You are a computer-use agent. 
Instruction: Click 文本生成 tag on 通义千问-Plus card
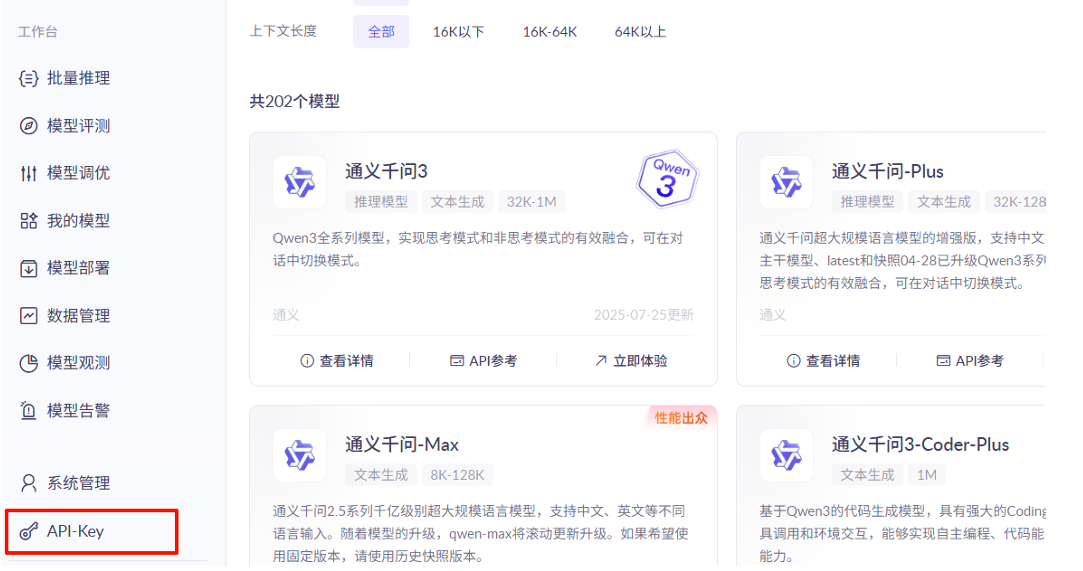944,202
